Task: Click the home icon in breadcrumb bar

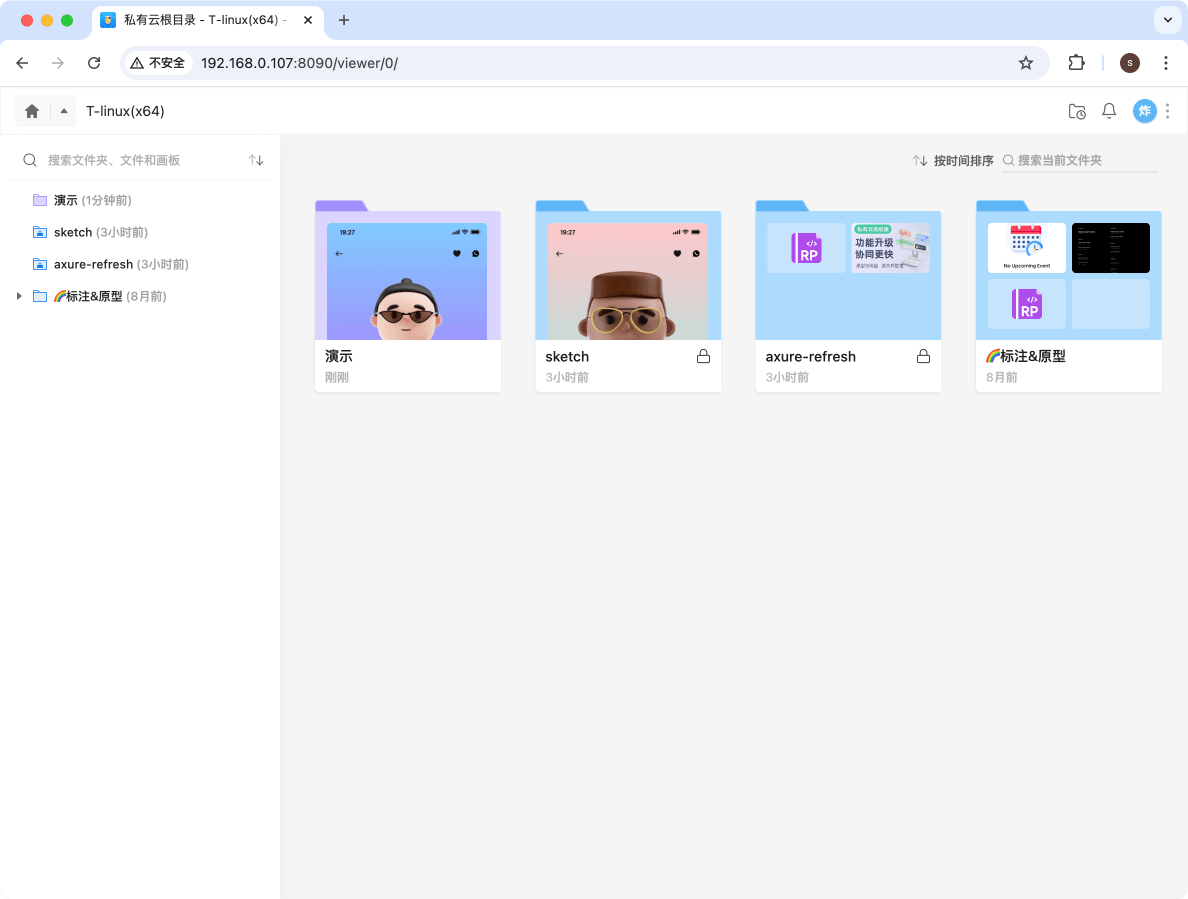Action: (31, 111)
